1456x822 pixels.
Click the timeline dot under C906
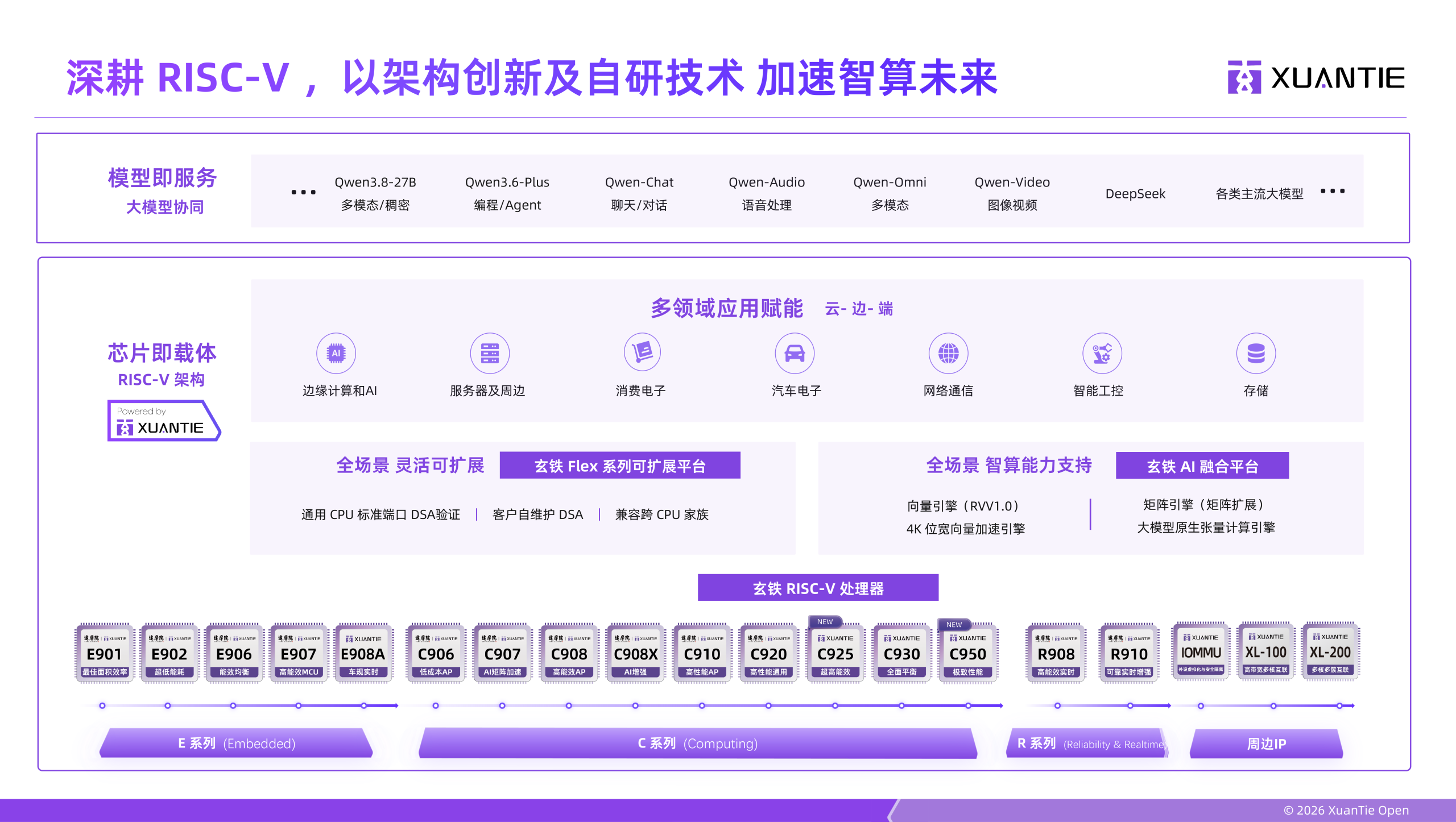[x=436, y=705]
